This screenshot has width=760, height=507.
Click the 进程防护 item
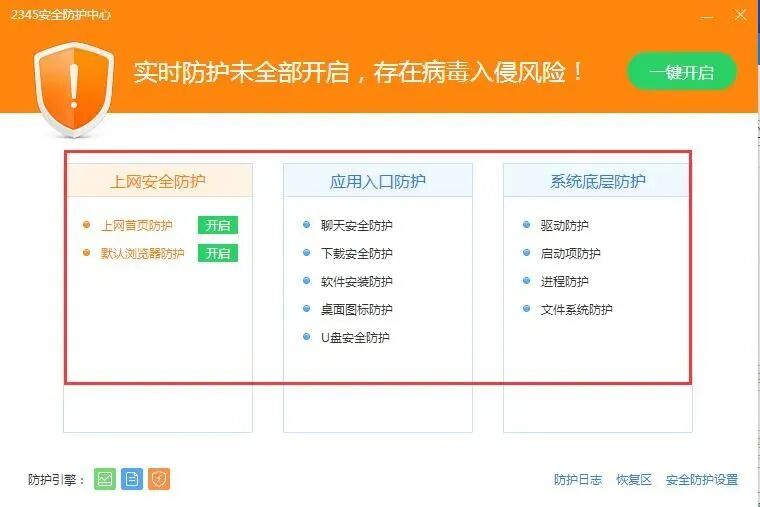pyautogui.click(x=564, y=282)
